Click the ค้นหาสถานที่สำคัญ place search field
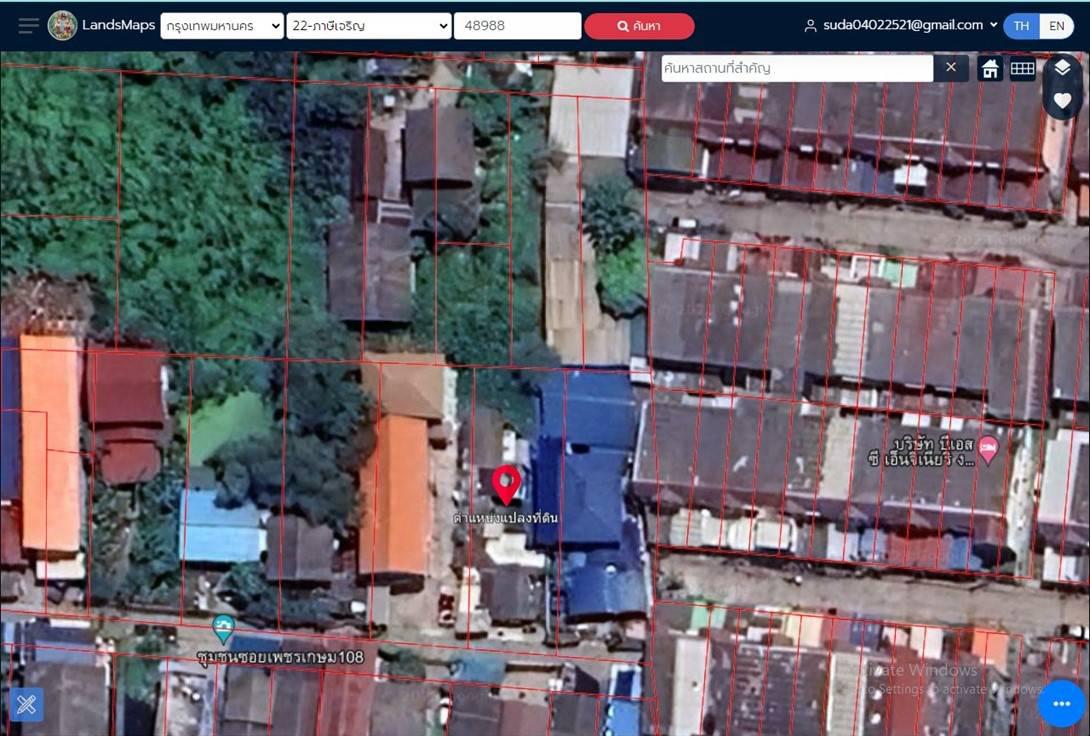Viewport: 1090px width, 736px height. tap(797, 68)
